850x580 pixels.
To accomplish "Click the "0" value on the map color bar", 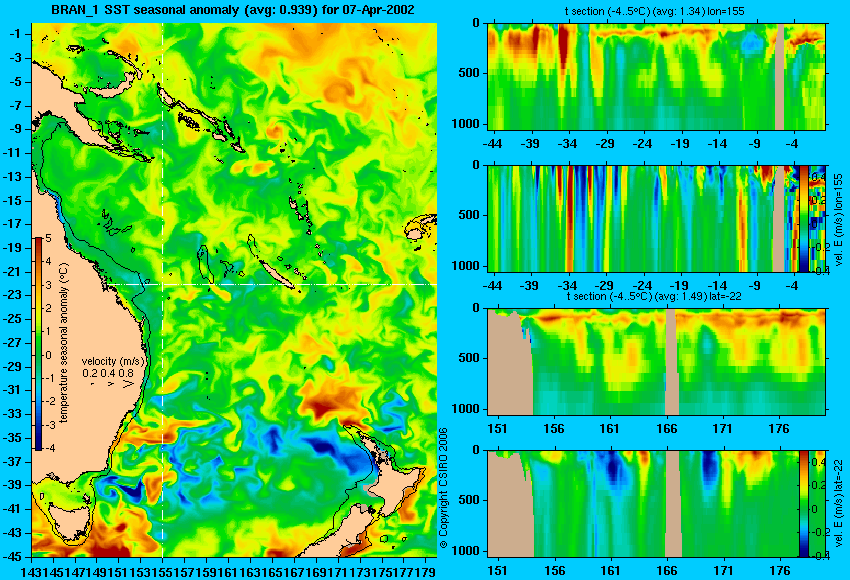I will [x=48, y=355].
